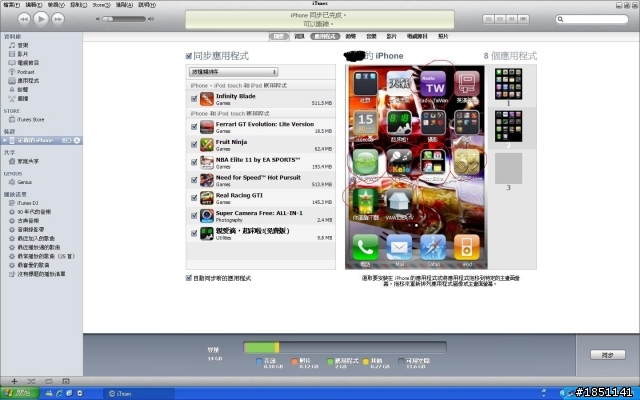640x400 pixels.
Task: Show home screen page 1 thumbnail
Action: coord(508,84)
